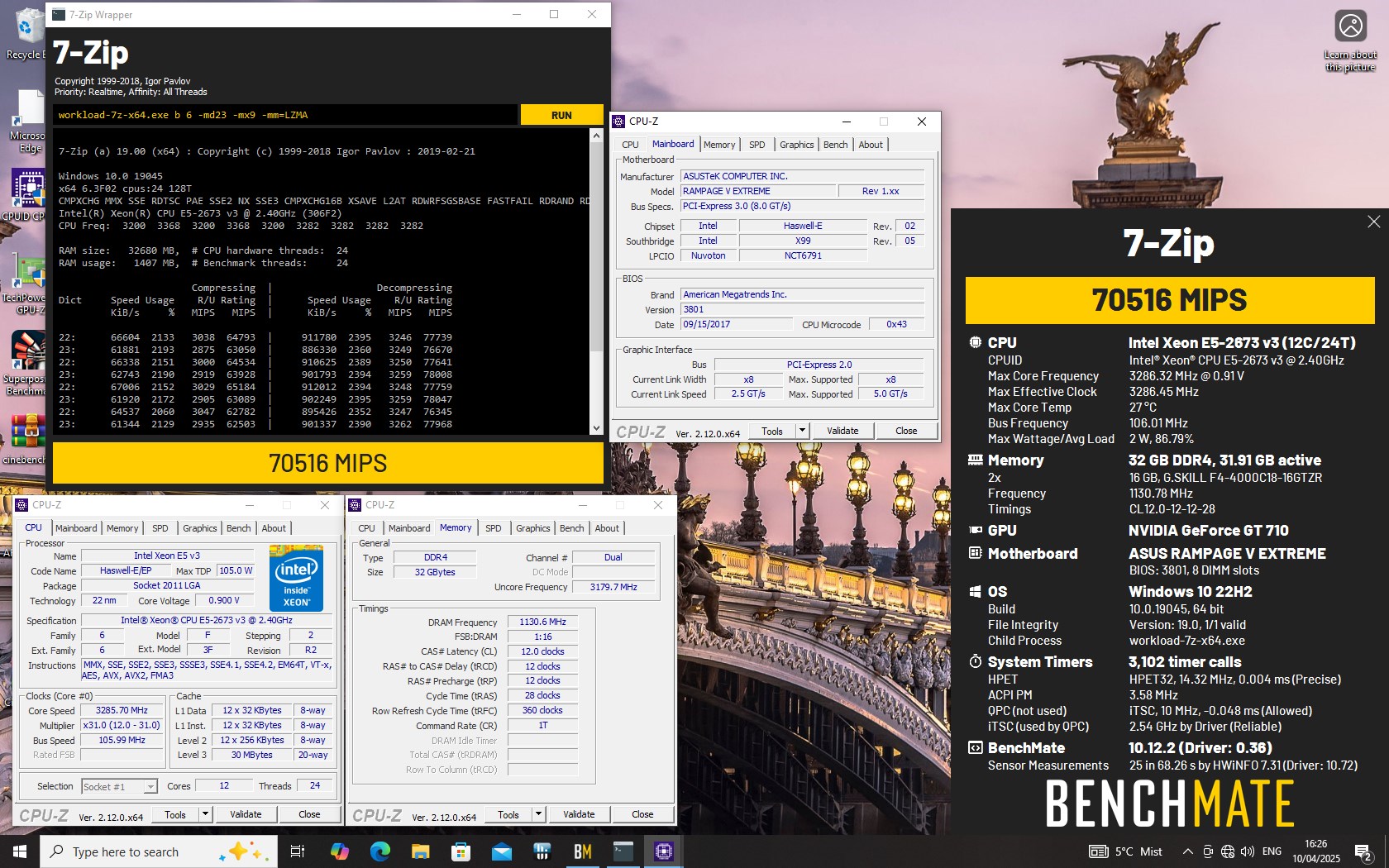Click the Uncore Frequency value 3179.7 MHz
Image resolution: width=1389 pixels, height=868 pixels.
(x=613, y=587)
